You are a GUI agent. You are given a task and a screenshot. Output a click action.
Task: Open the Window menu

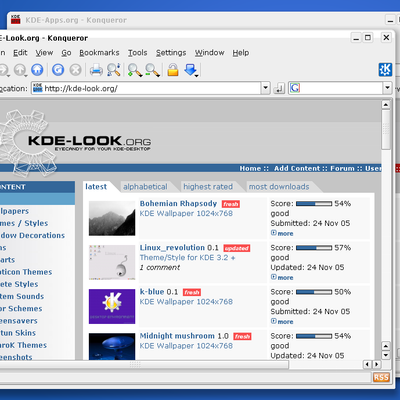click(209, 53)
